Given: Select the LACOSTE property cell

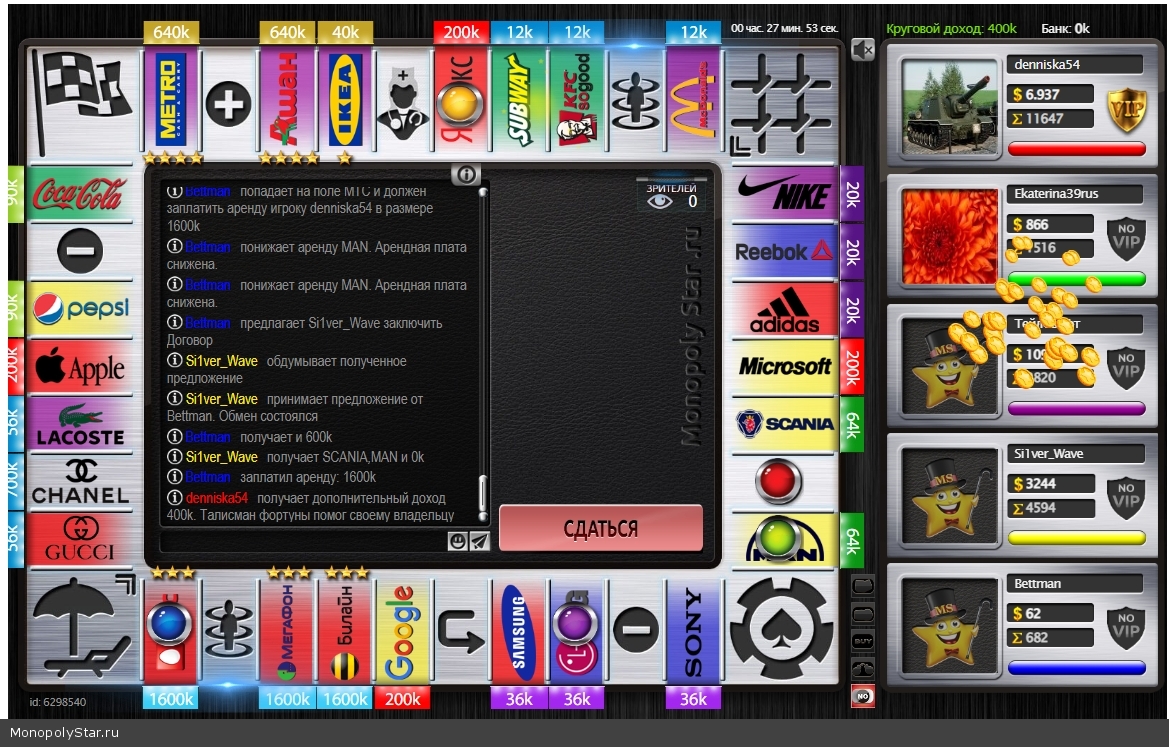Looking at the screenshot, I should [81, 426].
